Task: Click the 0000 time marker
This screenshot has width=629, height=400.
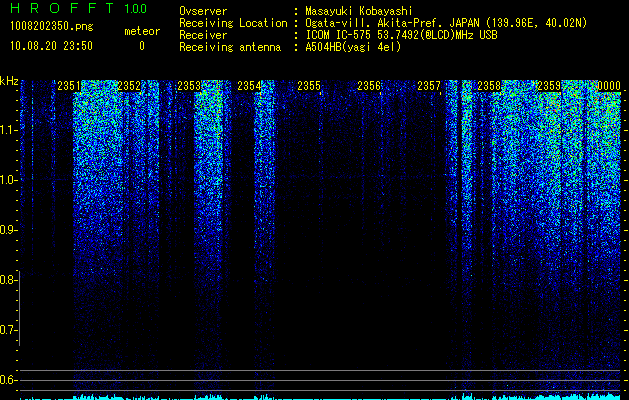Action: coord(609,86)
